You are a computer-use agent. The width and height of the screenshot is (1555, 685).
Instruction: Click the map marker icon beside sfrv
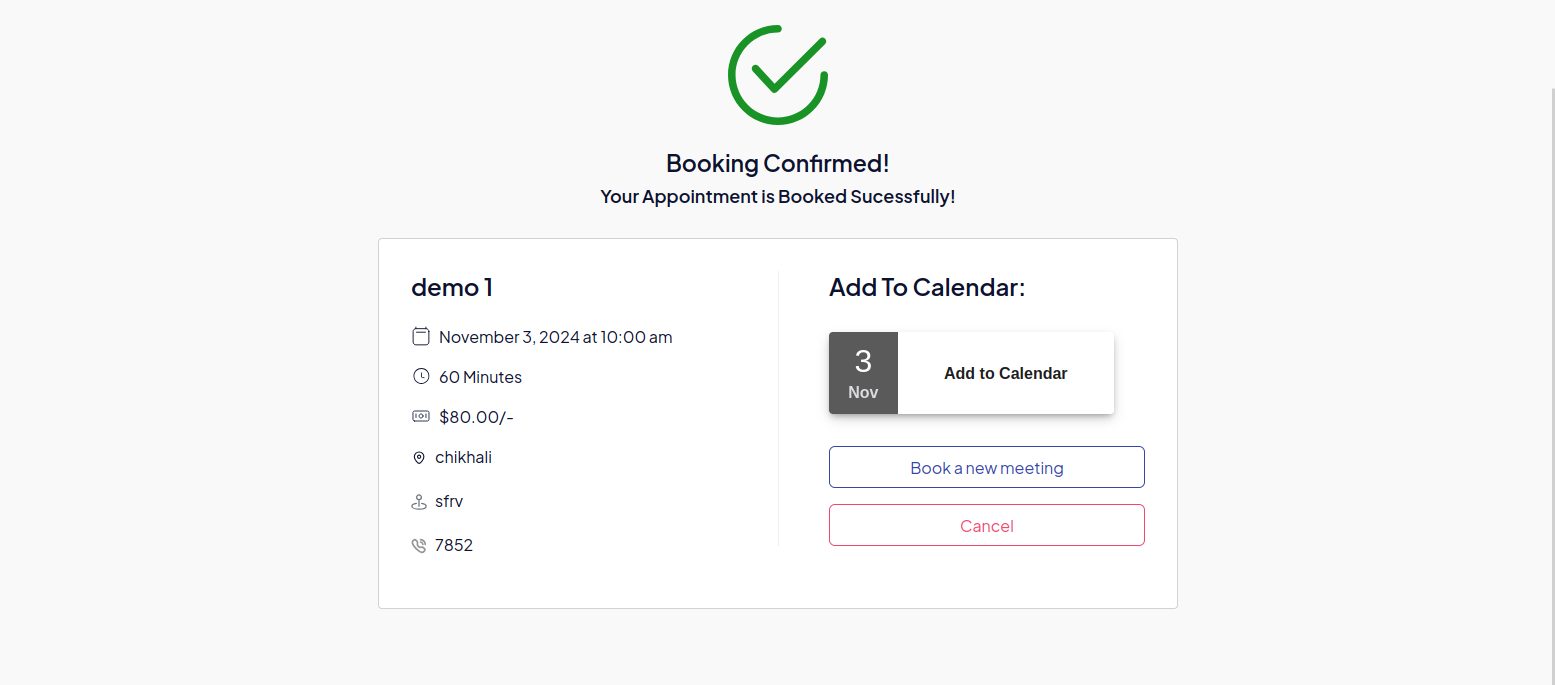419,502
